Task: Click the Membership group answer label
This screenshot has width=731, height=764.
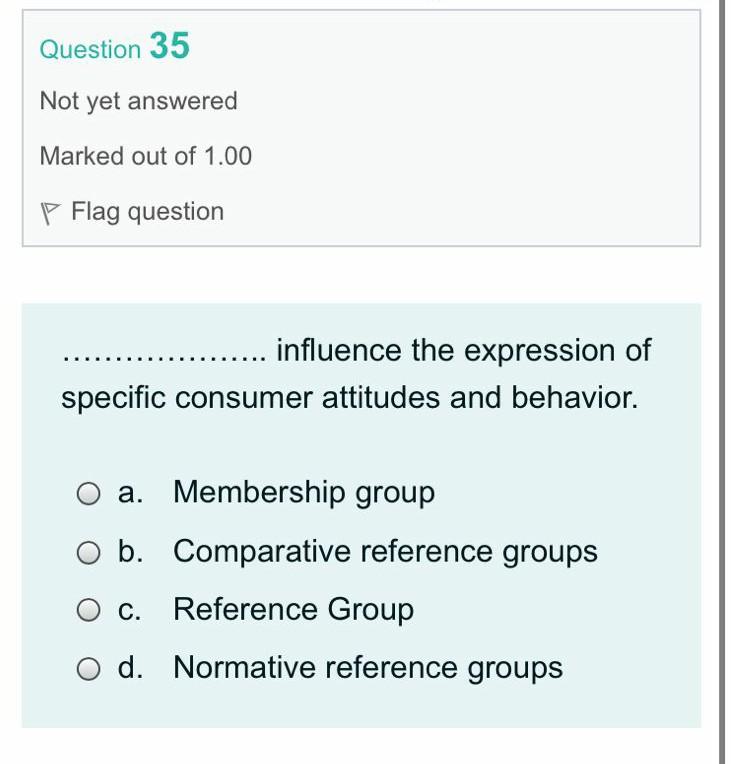Action: point(304,493)
